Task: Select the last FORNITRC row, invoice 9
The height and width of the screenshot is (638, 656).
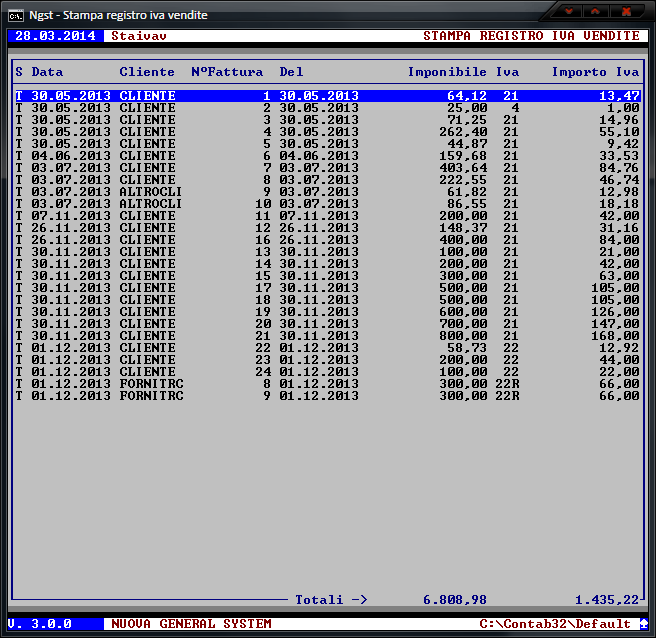Action: tap(327, 396)
